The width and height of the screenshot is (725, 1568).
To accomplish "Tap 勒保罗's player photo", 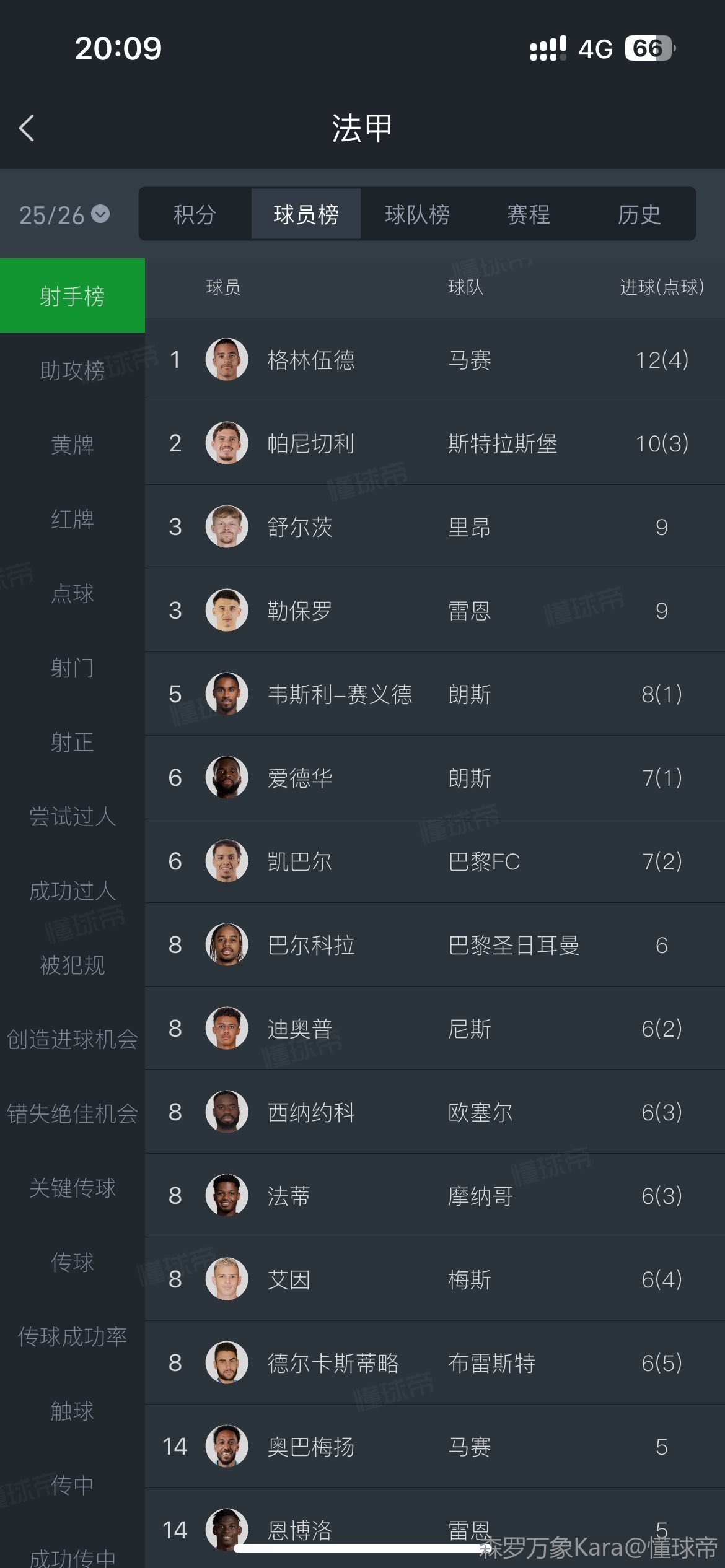I will 227,610.
